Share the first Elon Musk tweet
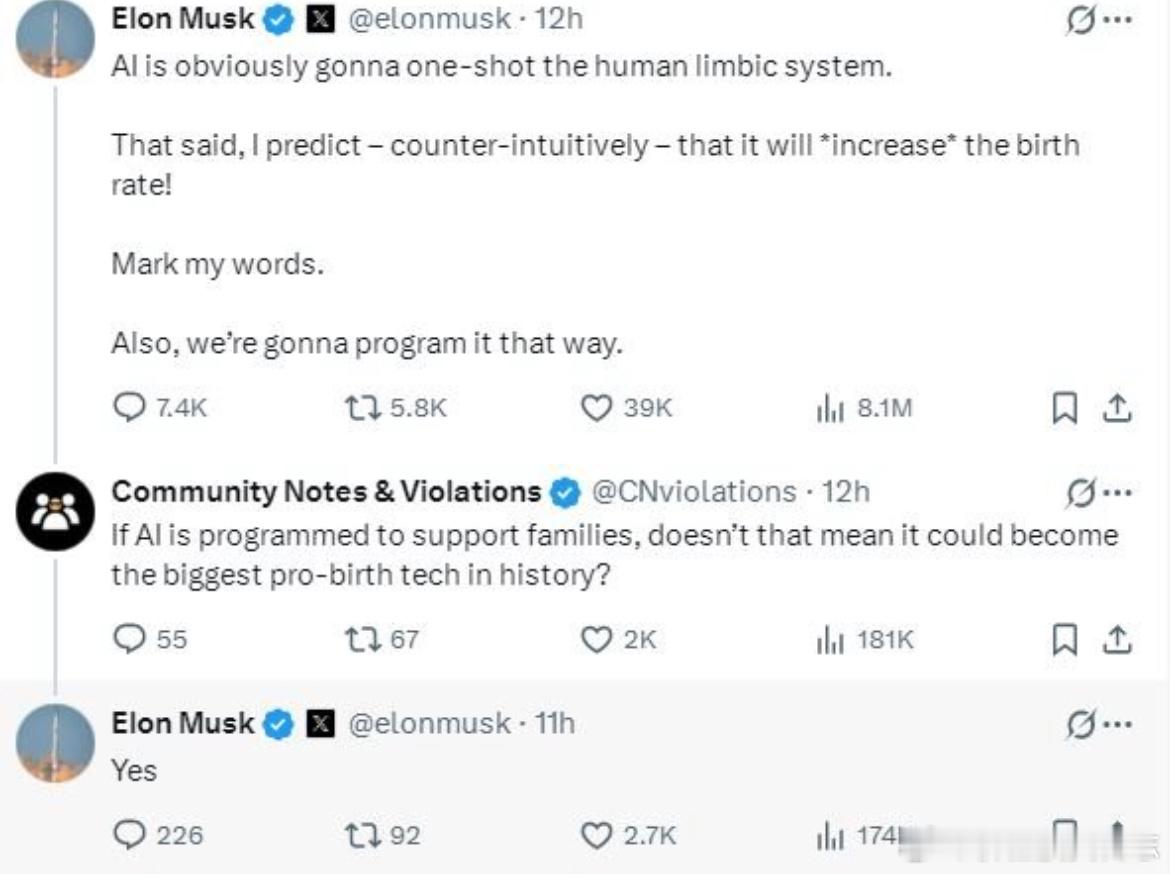The height and width of the screenshot is (874, 1170). 1117,408
